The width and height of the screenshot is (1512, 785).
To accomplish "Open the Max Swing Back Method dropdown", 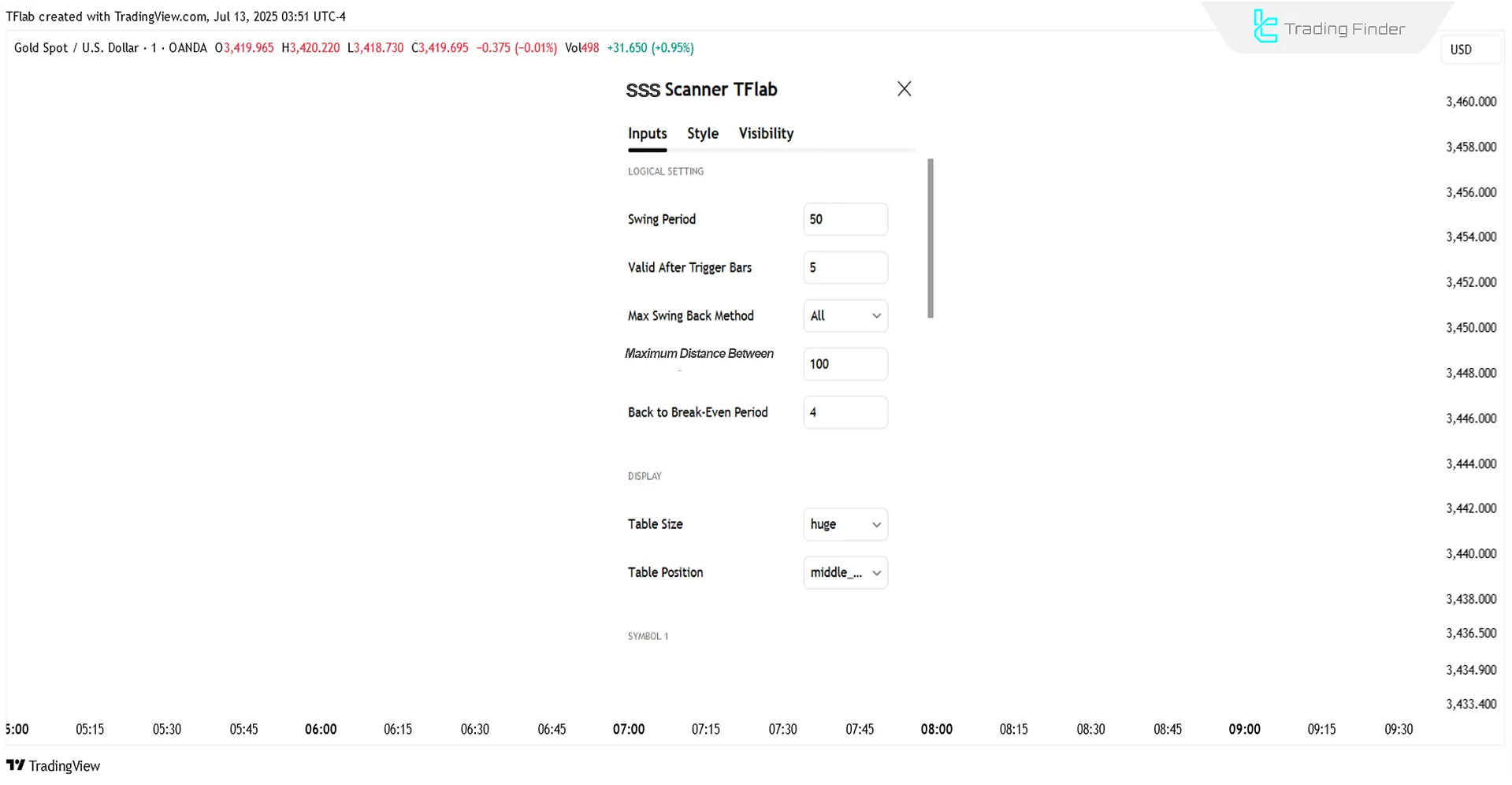I will click(845, 315).
